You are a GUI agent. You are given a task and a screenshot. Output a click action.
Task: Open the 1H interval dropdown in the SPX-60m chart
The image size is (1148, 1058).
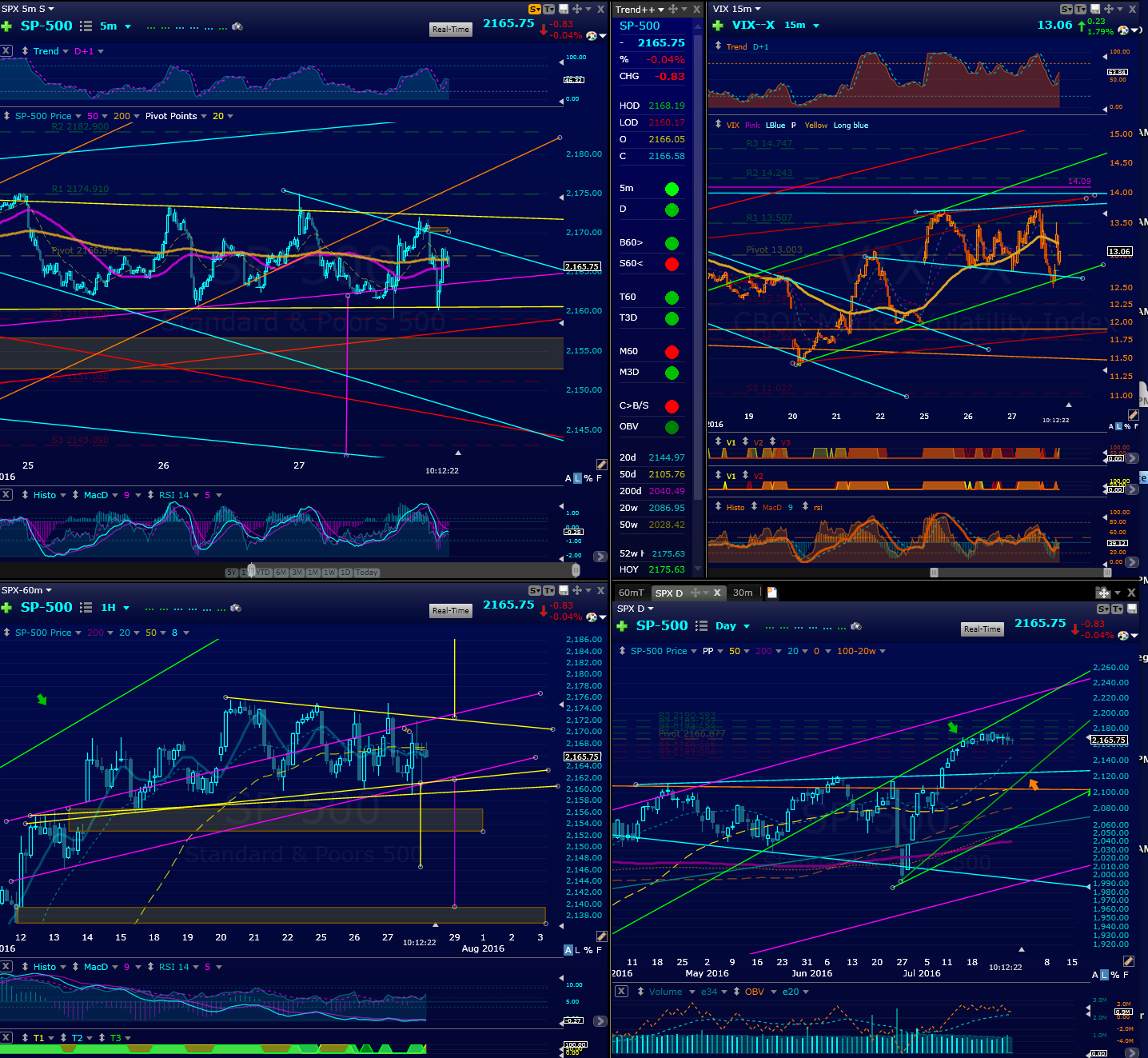click(126, 608)
